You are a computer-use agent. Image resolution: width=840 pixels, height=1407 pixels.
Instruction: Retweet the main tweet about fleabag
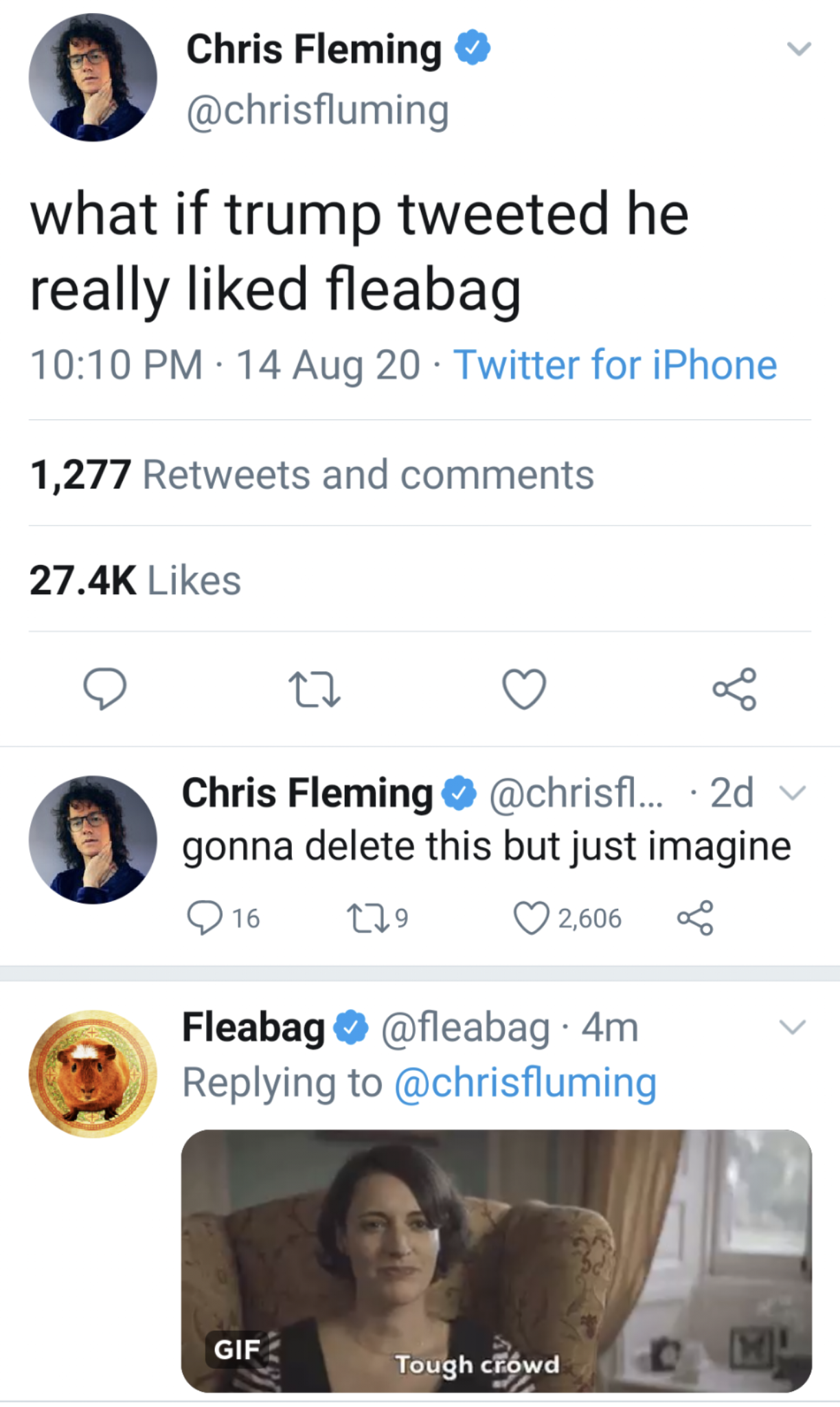314,689
